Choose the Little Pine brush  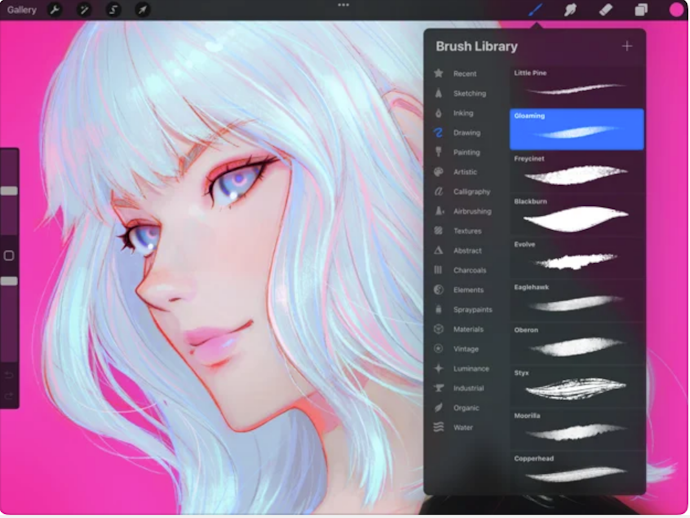tap(577, 86)
